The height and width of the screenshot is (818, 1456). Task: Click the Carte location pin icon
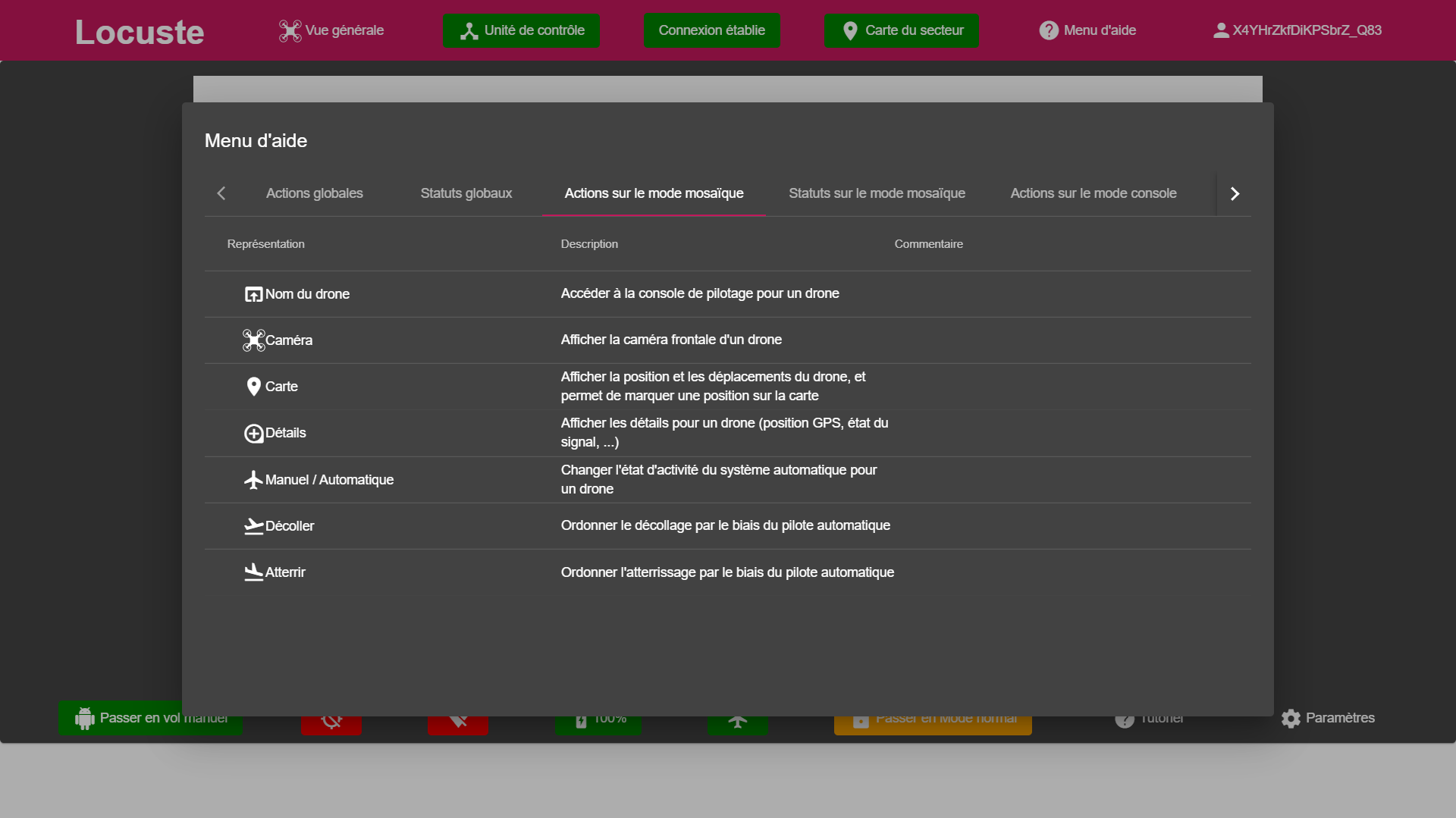coord(253,387)
